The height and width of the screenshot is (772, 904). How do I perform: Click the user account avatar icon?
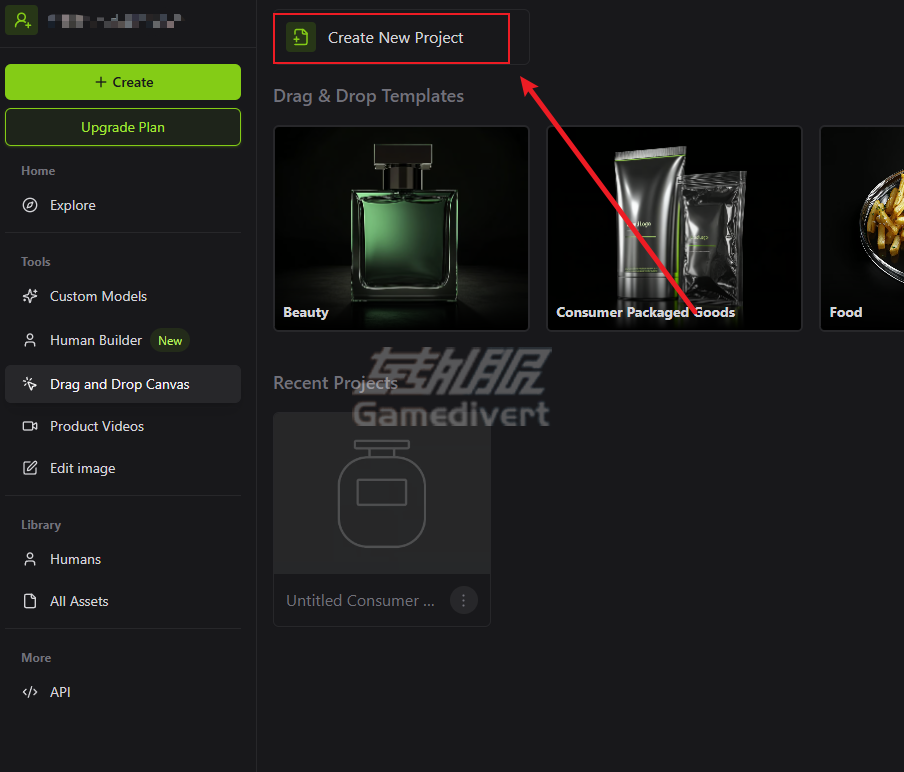pyautogui.click(x=21, y=20)
